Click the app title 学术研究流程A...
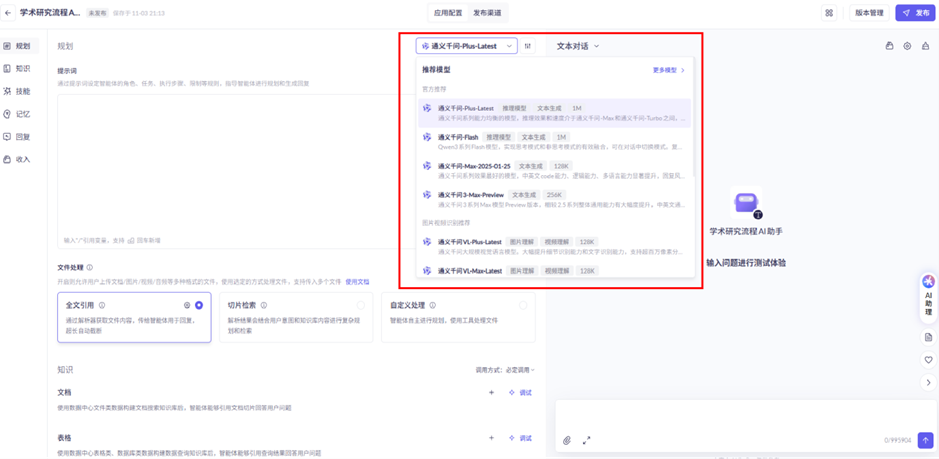Screen dimensions: 939x459 click(50, 13)
